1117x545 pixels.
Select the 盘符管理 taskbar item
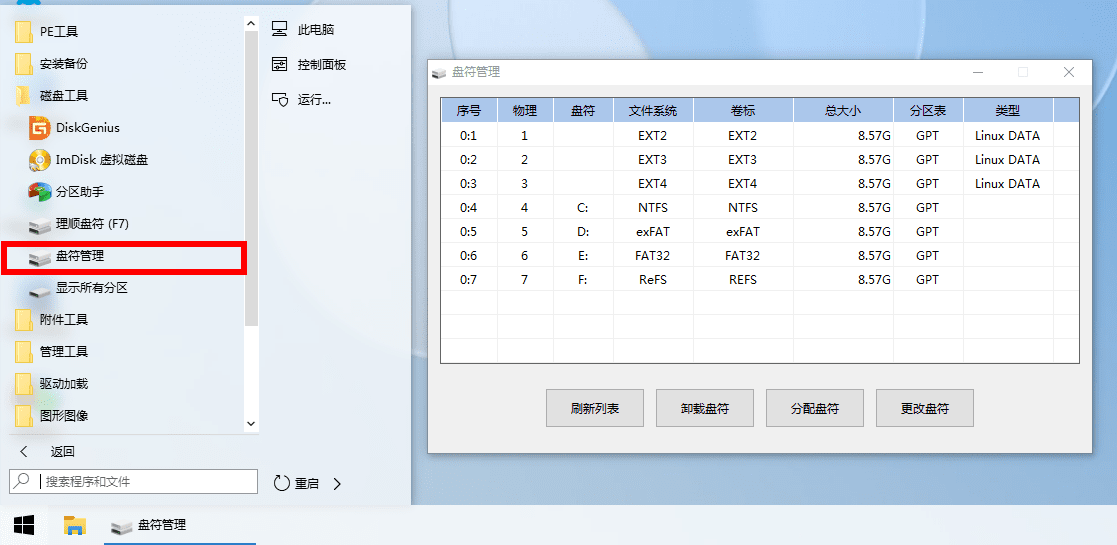(180, 526)
